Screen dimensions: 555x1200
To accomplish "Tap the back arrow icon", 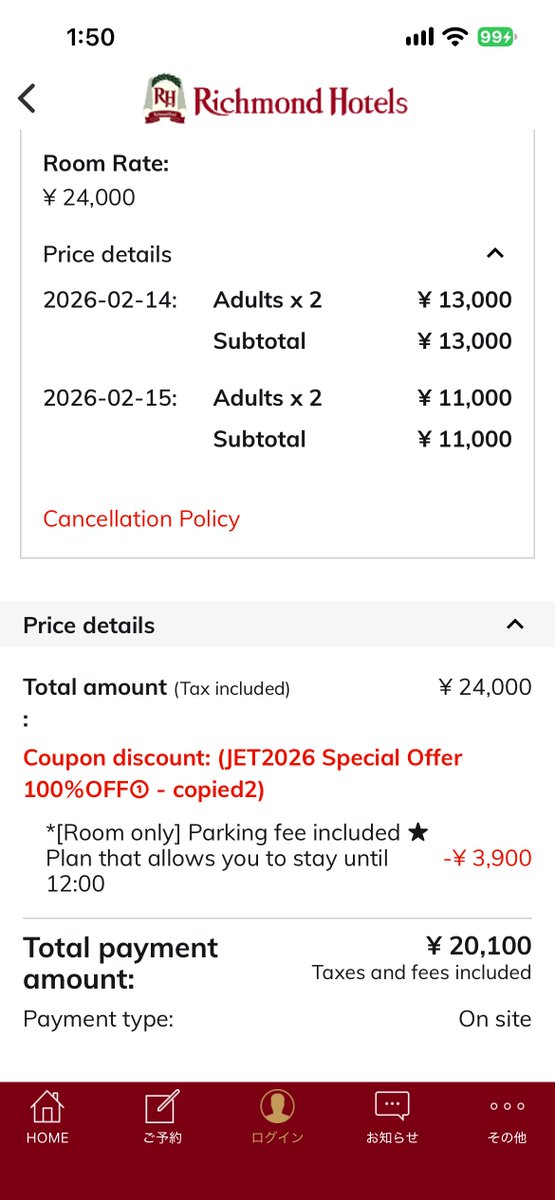I will tap(27, 98).
